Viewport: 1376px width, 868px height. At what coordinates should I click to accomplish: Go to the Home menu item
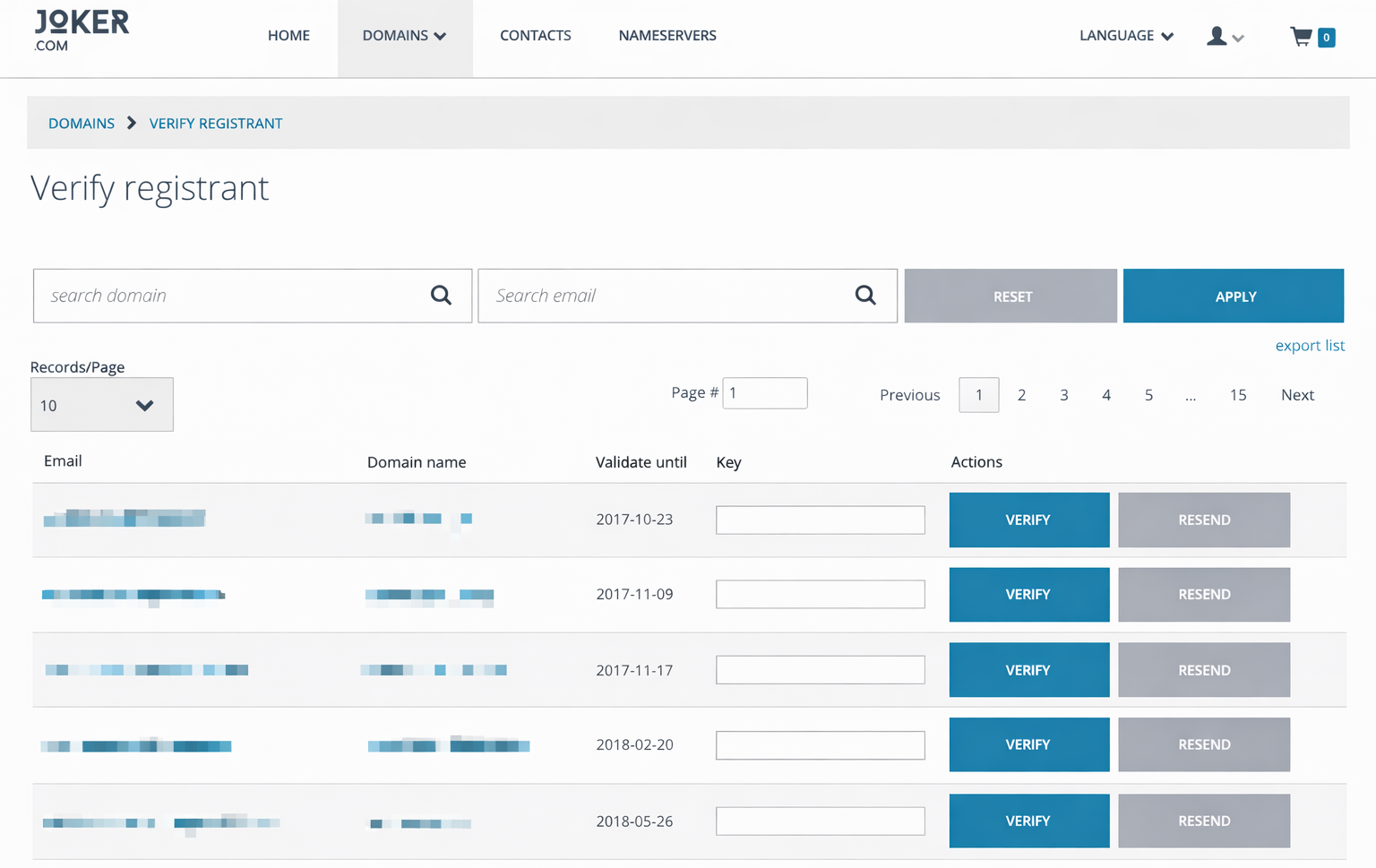click(288, 36)
